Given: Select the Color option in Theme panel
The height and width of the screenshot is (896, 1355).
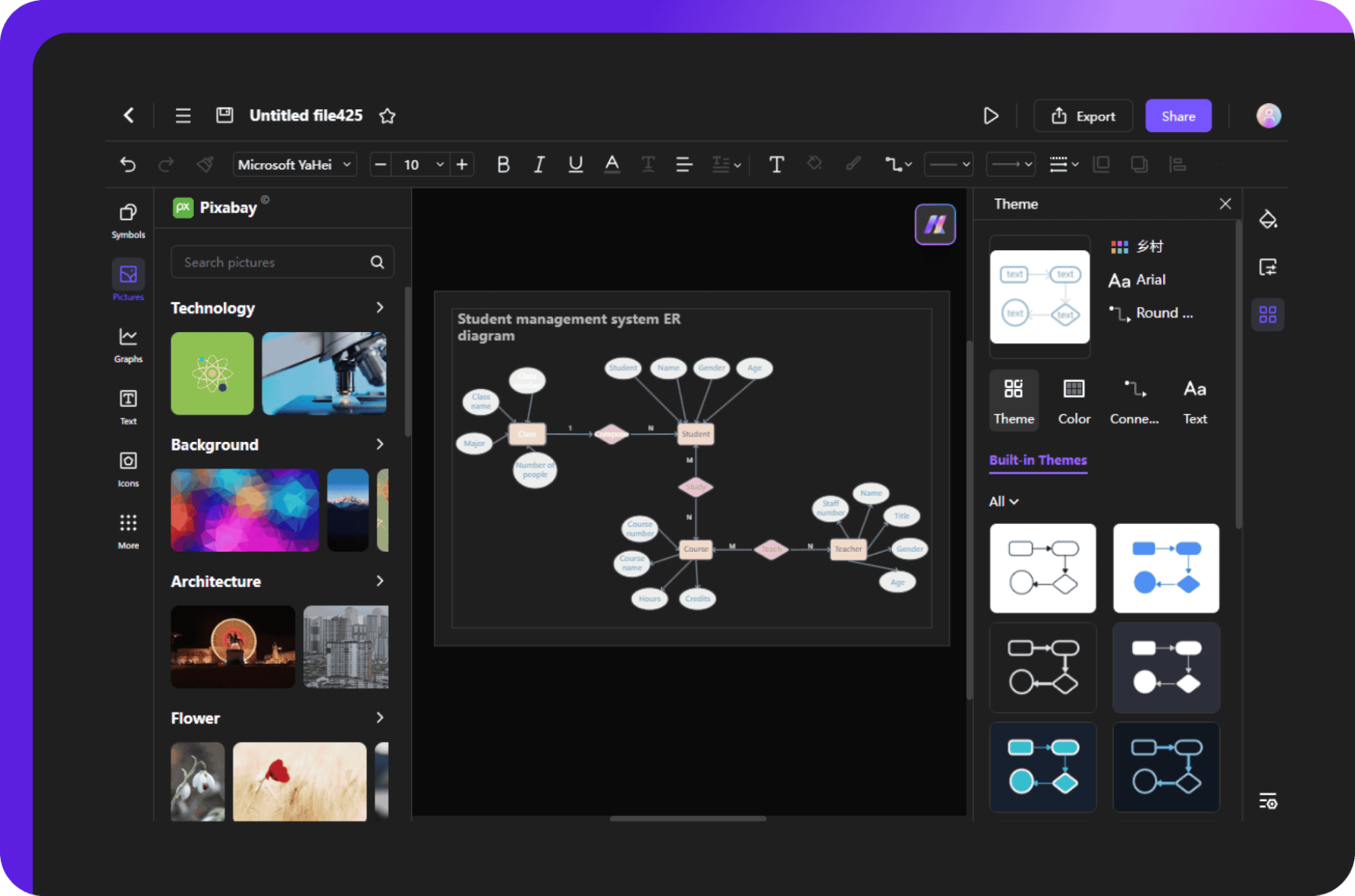Looking at the screenshot, I should [x=1074, y=401].
